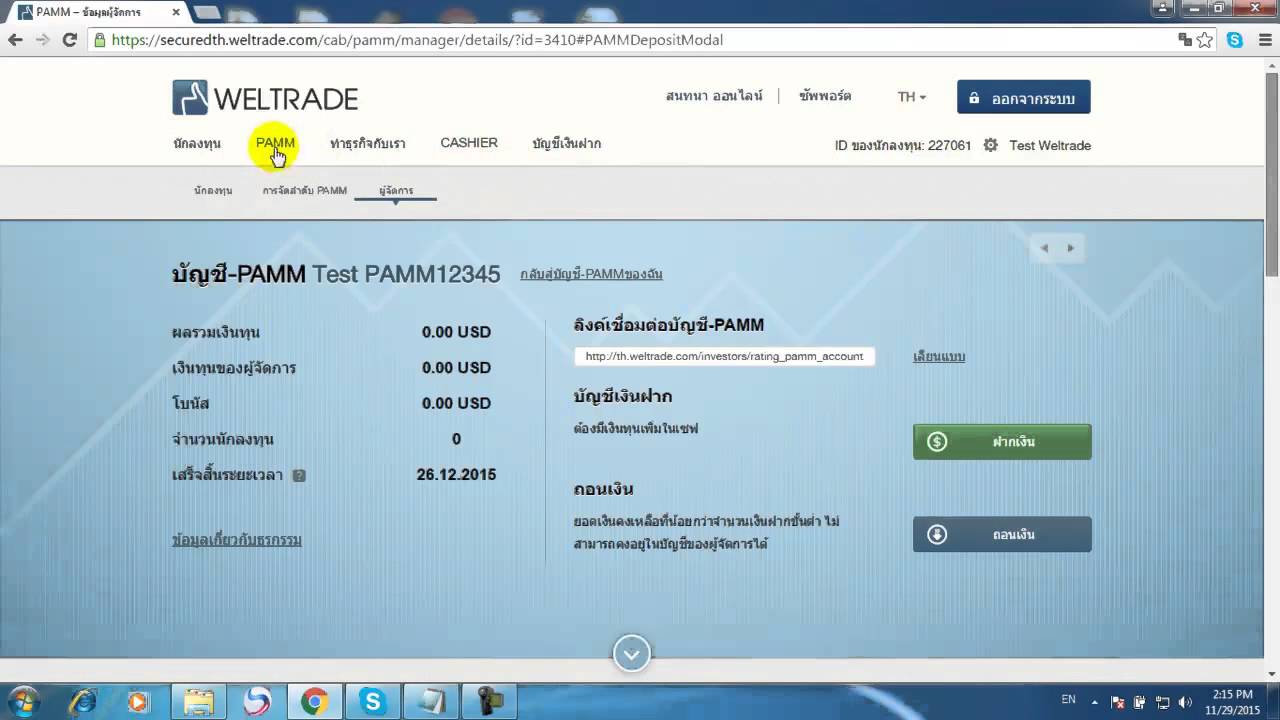Click ID ของนักลงทุน: 227061 text
The width and height of the screenshot is (1280, 720).
point(903,145)
